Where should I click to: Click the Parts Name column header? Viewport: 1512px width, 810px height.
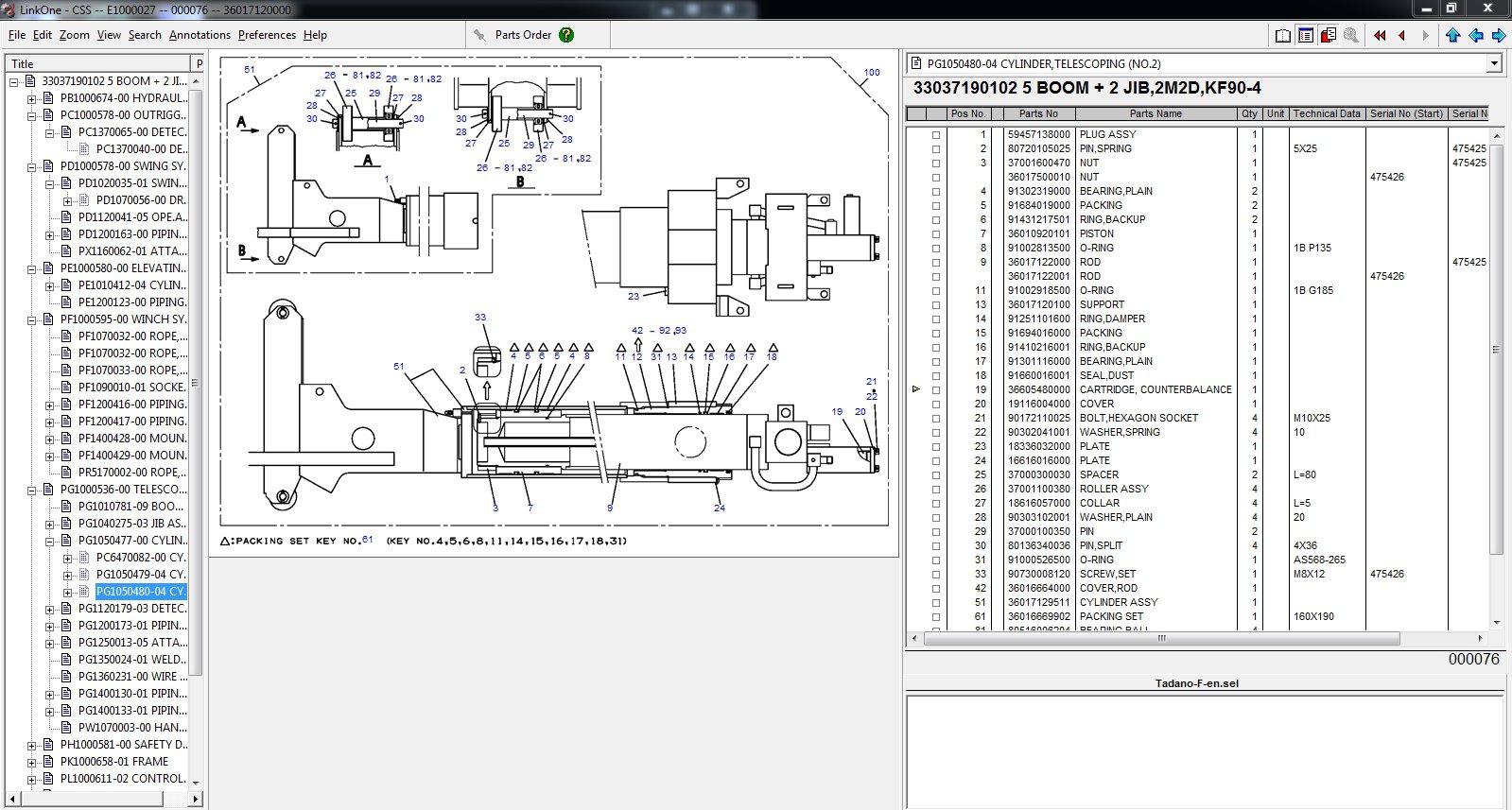(1155, 113)
